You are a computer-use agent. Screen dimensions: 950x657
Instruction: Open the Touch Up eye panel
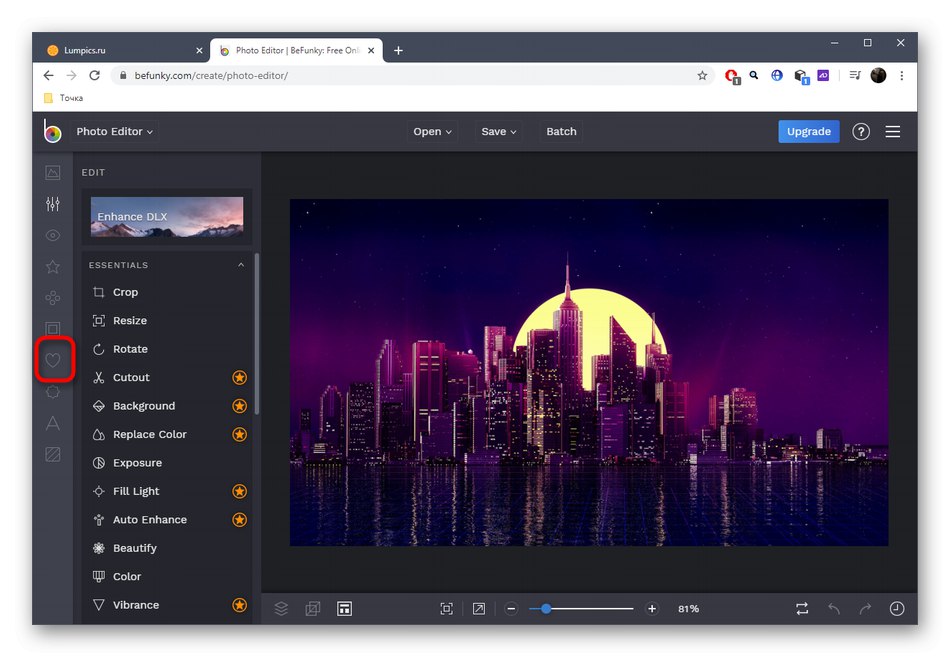coord(53,236)
